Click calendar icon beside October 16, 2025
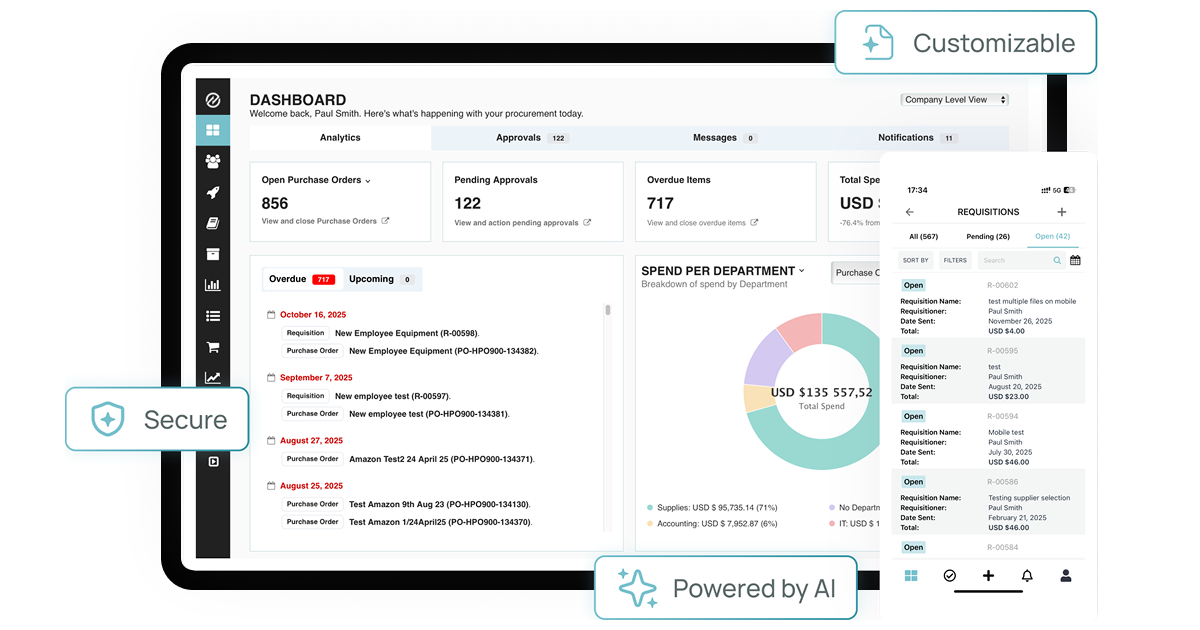1200x630 pixels. (x=271, y=314)
